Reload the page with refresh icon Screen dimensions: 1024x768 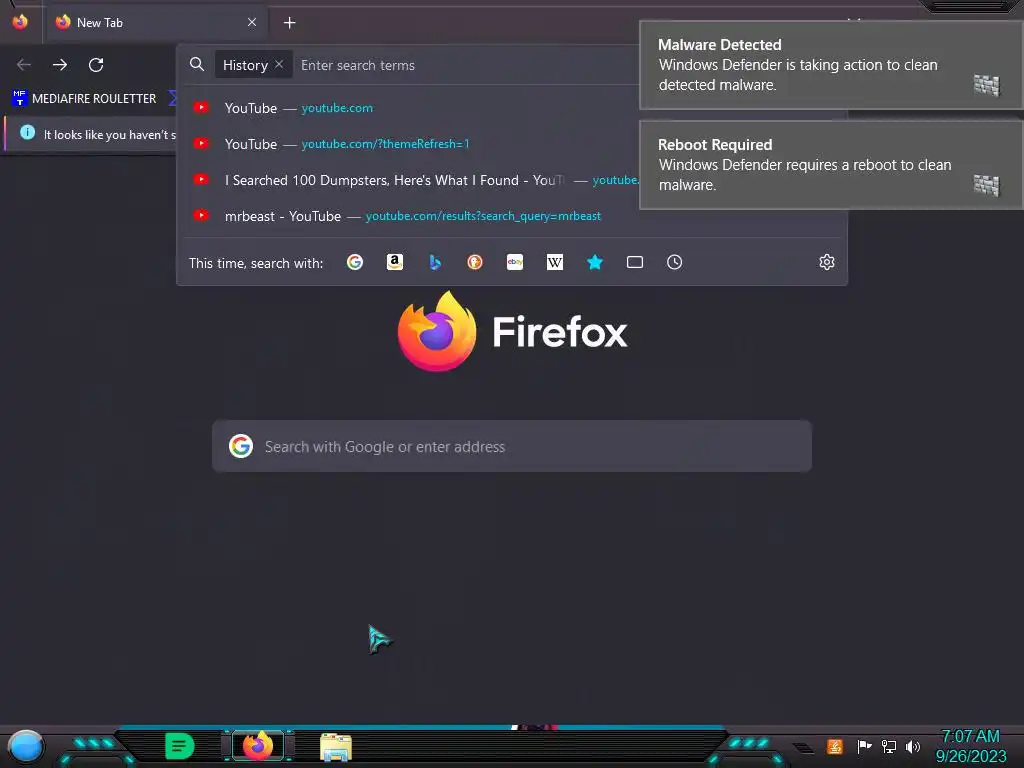tap(96, 65)
